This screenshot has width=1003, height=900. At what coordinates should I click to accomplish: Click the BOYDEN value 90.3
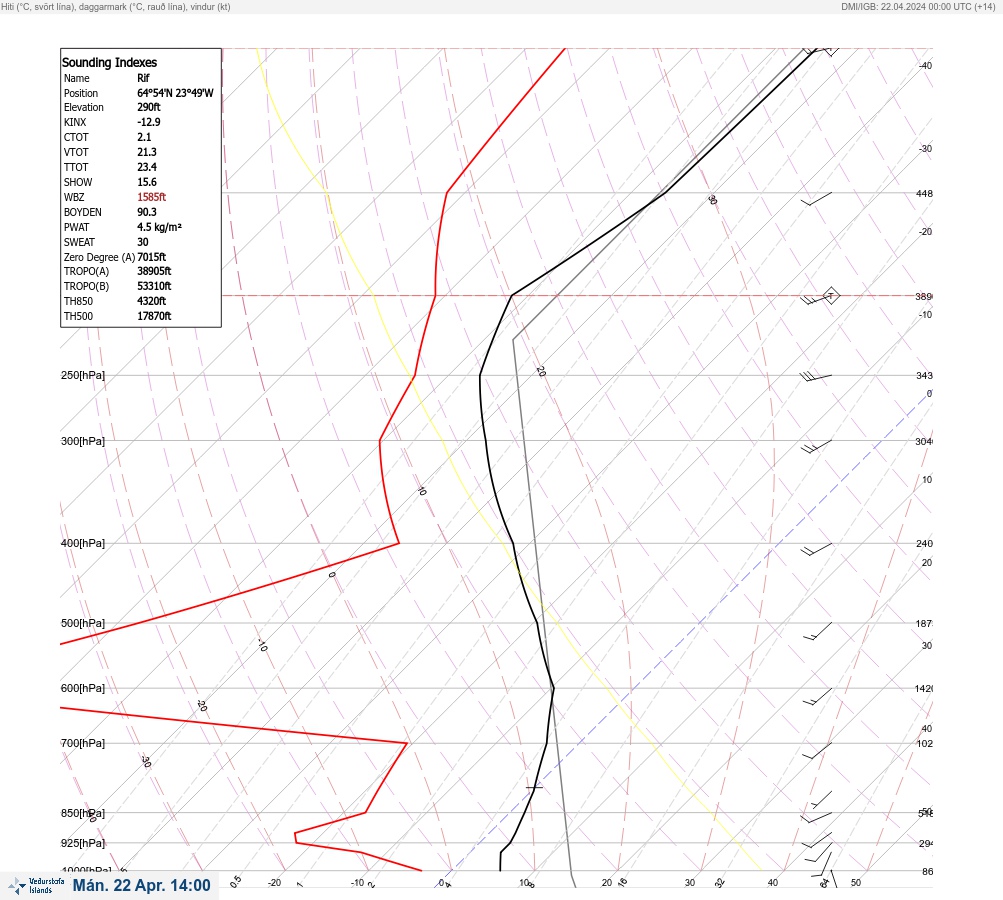click(x=147, y=212)
